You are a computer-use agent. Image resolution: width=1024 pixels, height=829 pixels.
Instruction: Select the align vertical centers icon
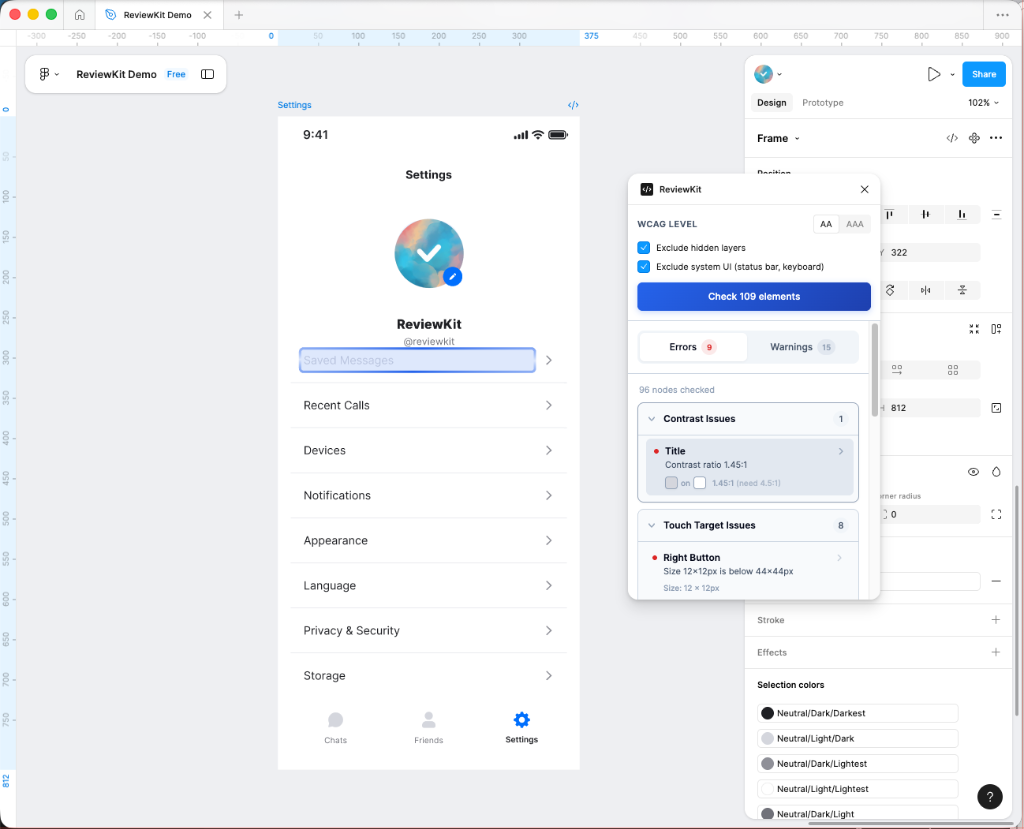pyautogui.click(x=925, y=214)
